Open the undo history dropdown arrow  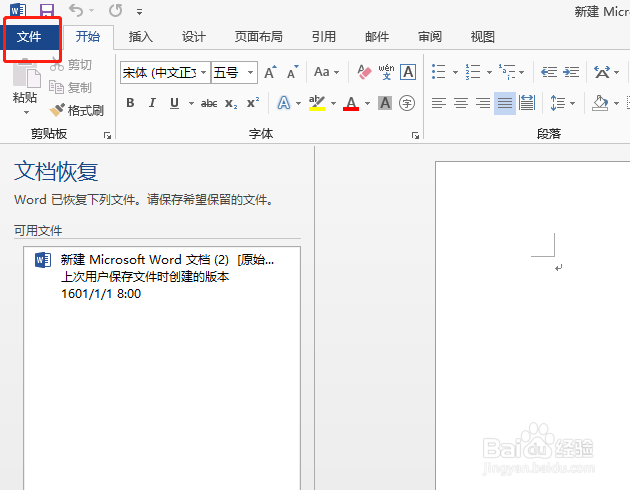[91, 11]
